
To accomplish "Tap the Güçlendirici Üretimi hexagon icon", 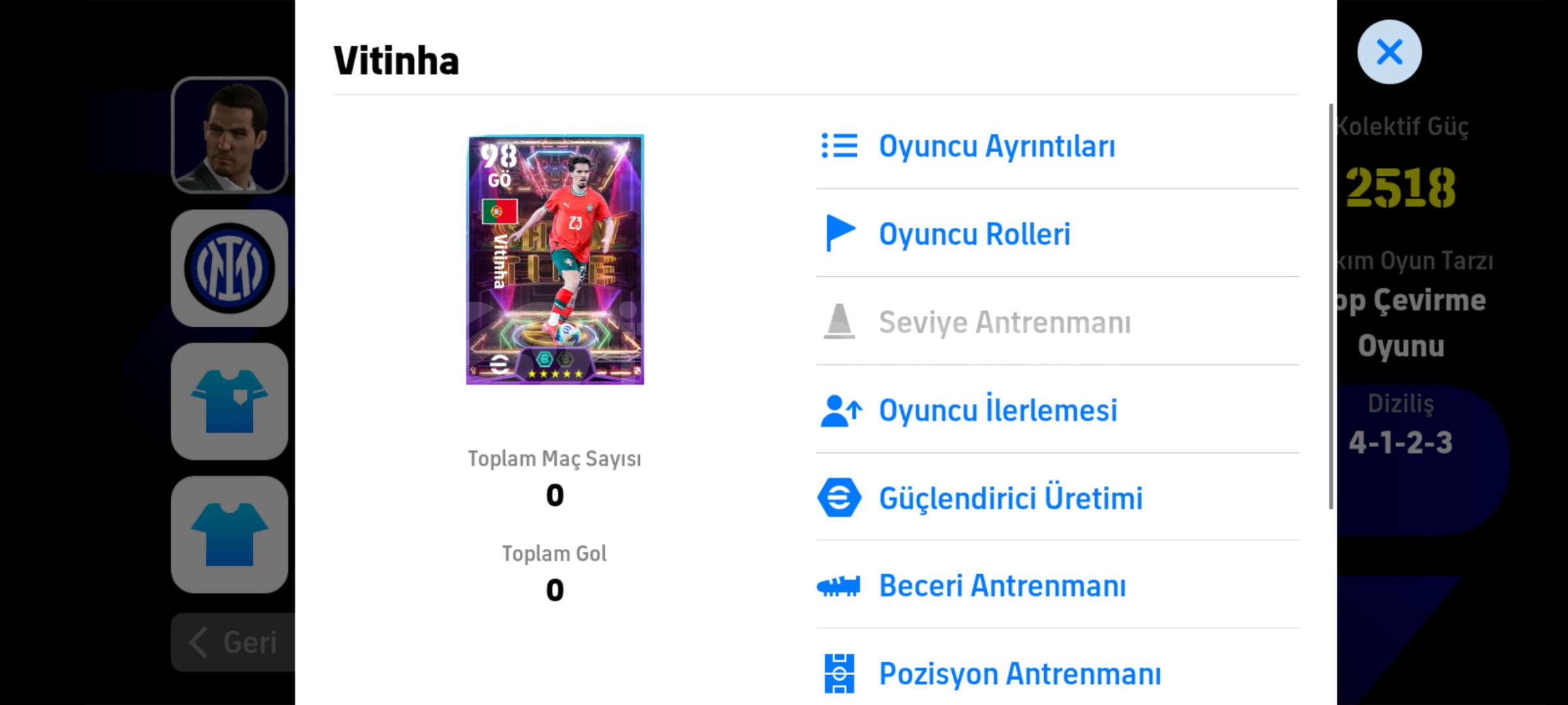I will 839,498.
